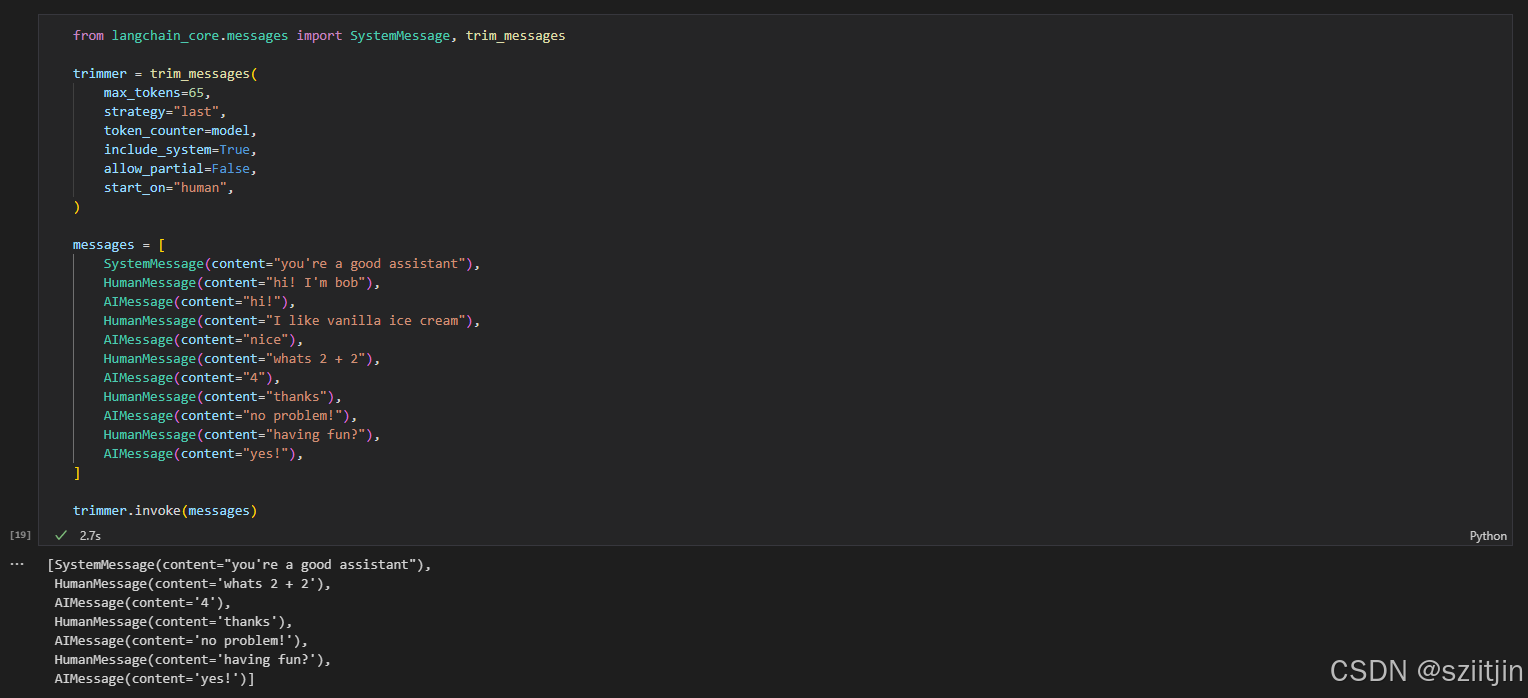This screenshot has height=698, width=1528.
Task: Click token_counter=model argument in code
Action: [x=180, y=131]
